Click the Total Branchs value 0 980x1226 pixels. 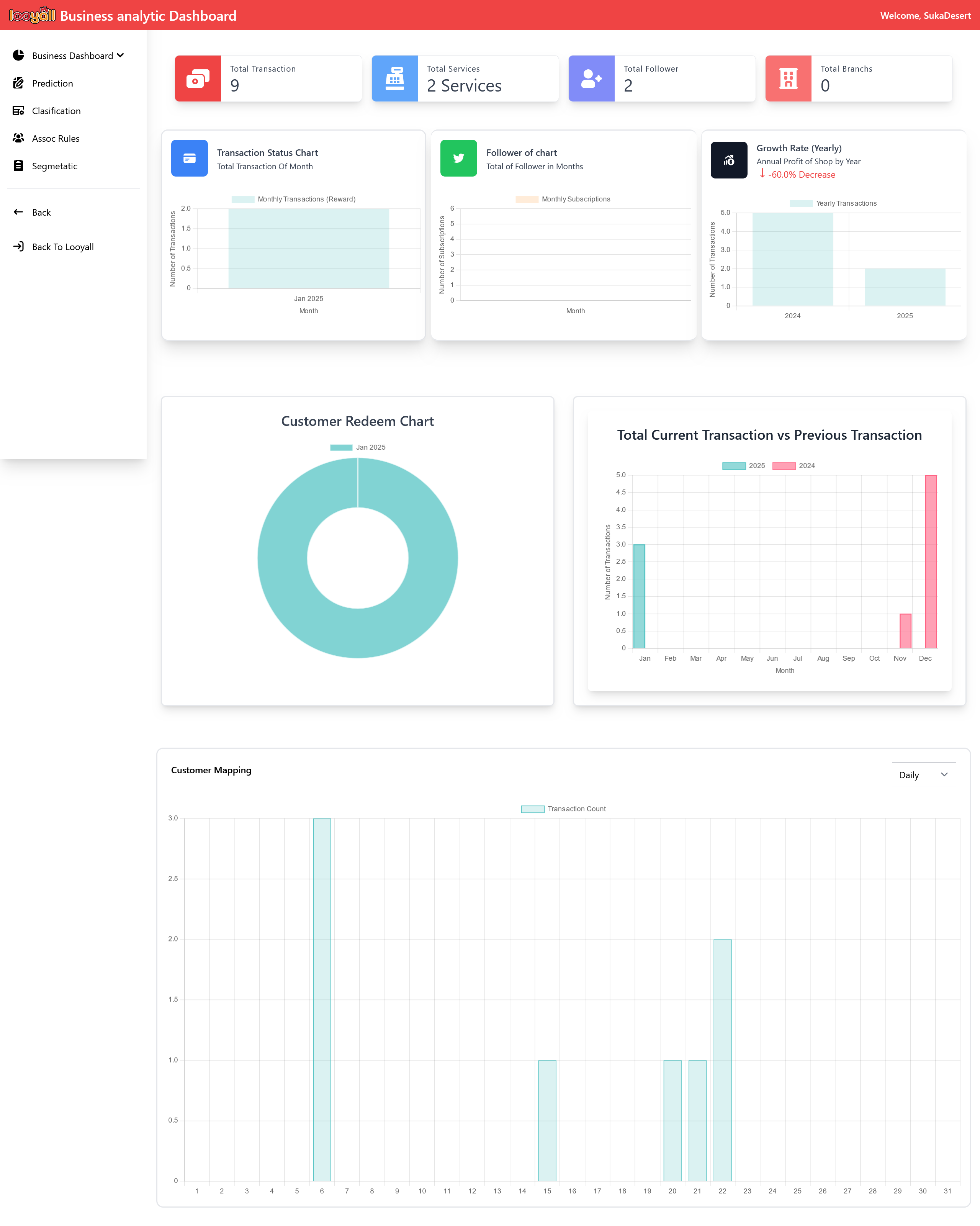coord(825,86)
